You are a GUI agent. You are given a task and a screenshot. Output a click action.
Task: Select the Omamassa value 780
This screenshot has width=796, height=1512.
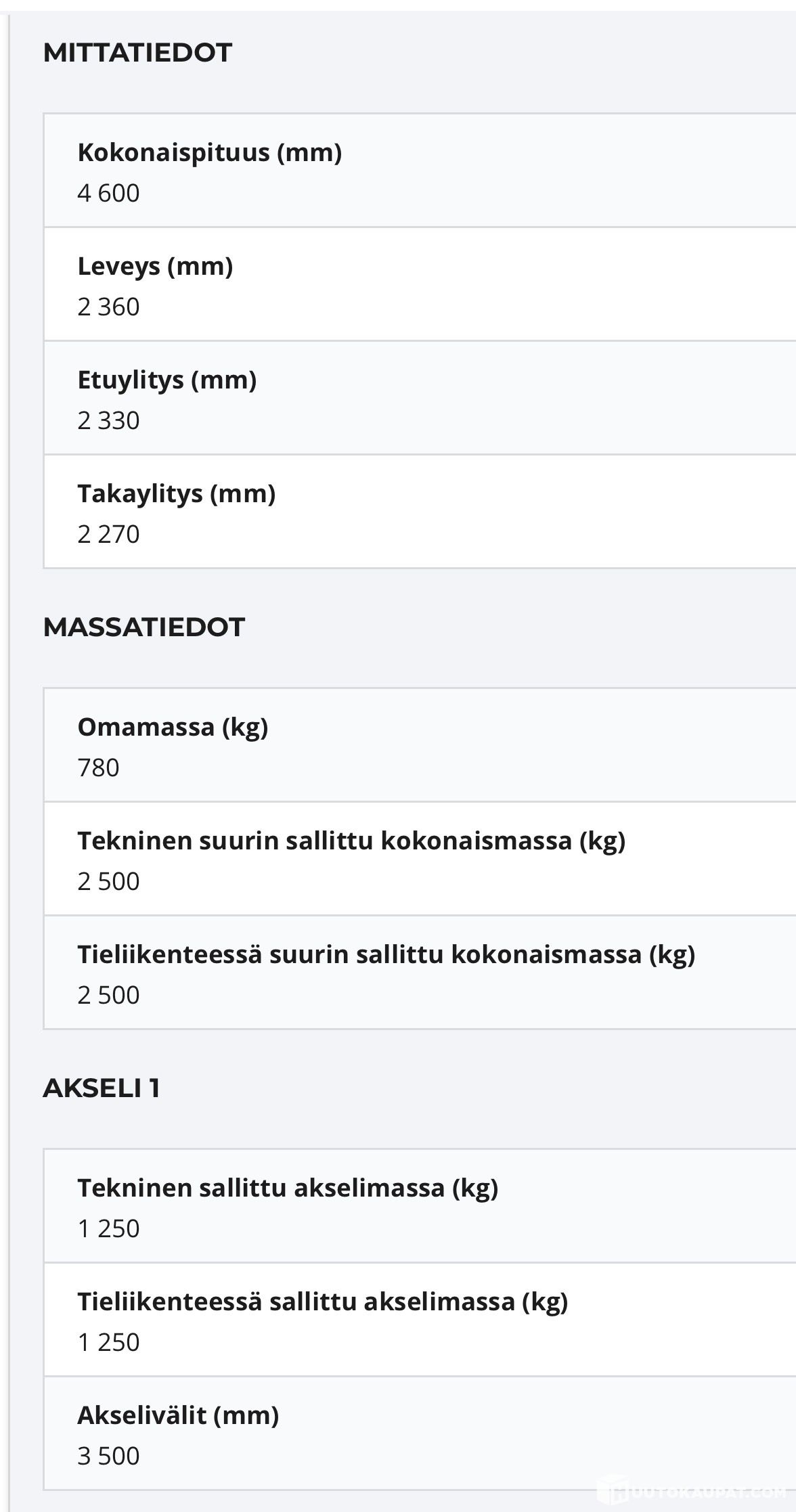pos(98,768)
